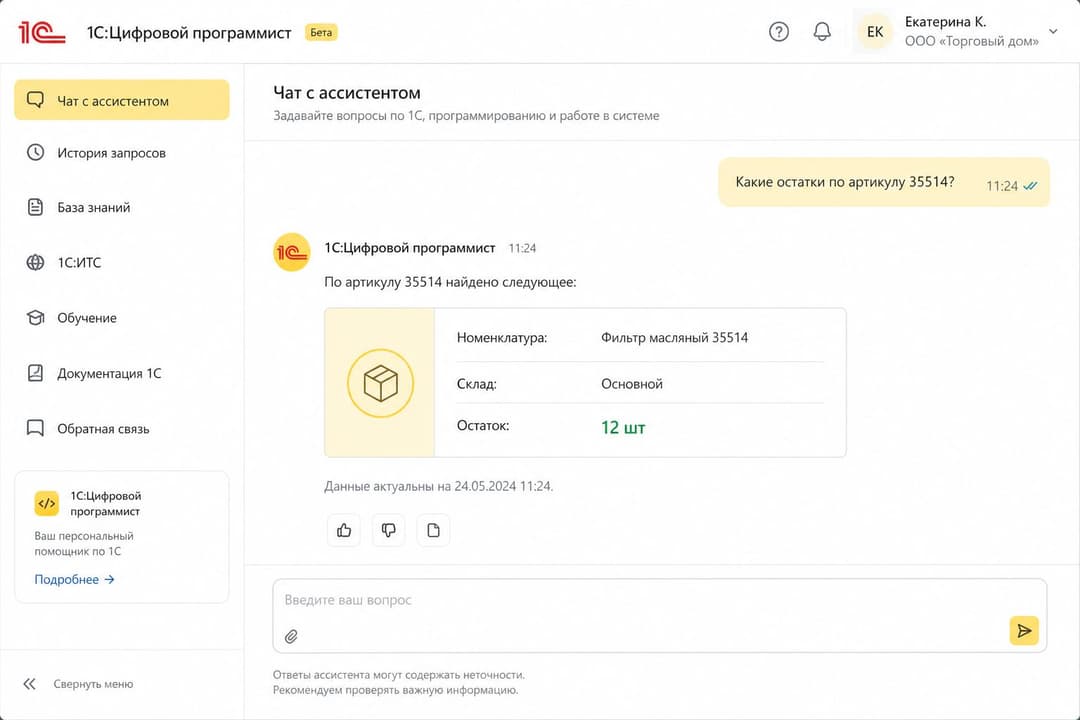Image resolution: width=1080 pixels, height=720 pixels.
Task: Click the Номенклатура: label
Action: (501, 338)
